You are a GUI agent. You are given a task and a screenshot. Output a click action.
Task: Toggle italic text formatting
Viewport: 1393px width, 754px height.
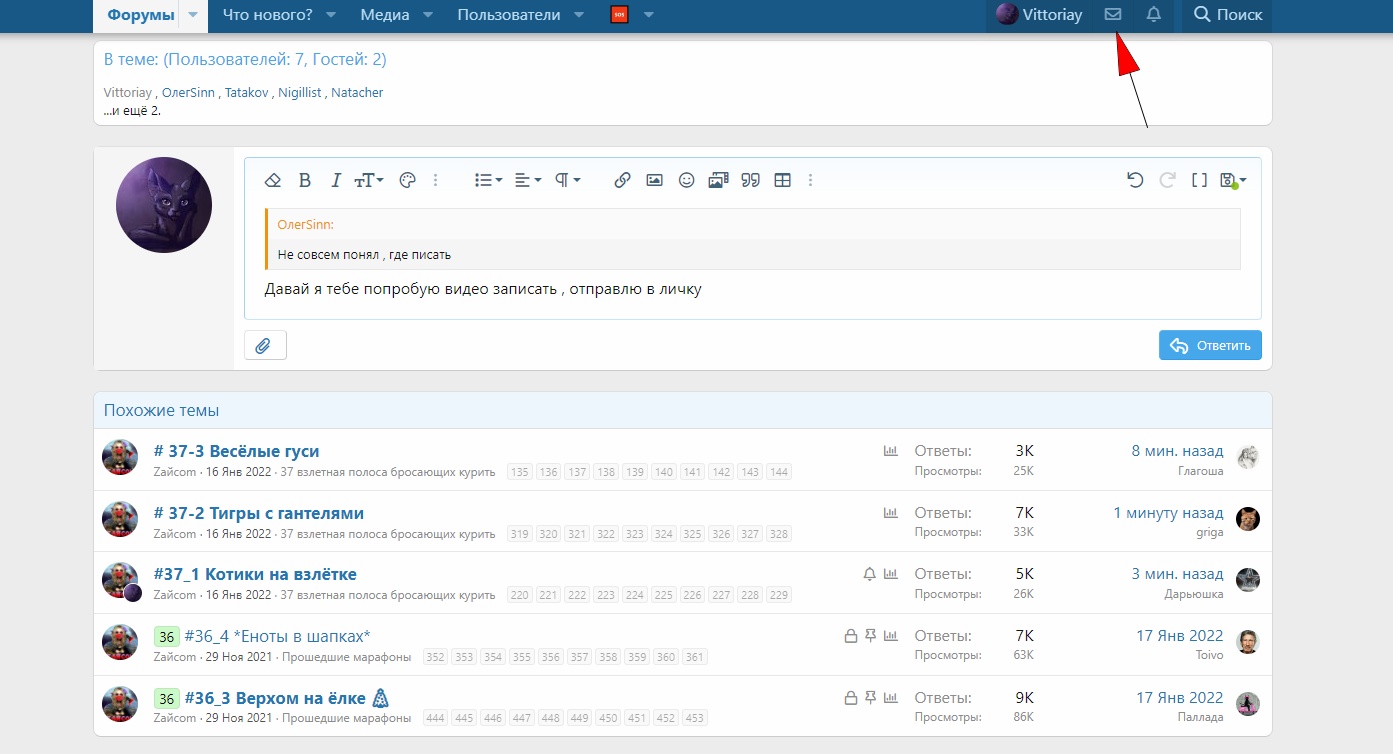[x=336, y=180]
